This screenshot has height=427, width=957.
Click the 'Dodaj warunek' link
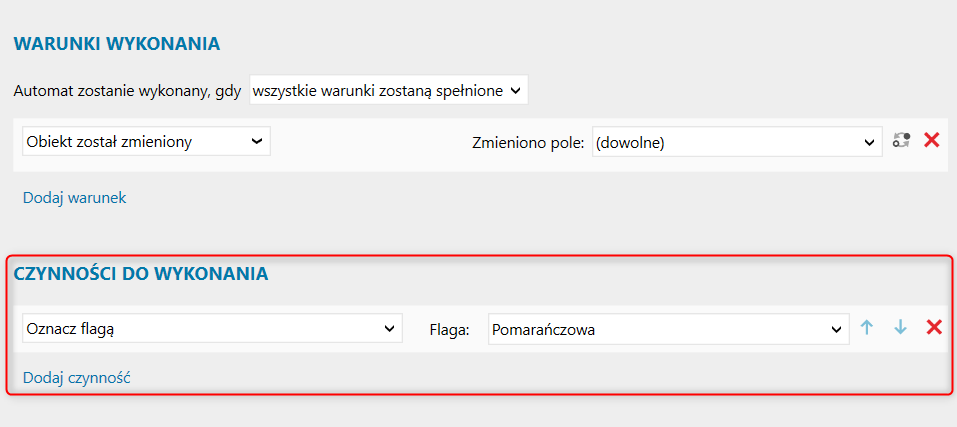(75, 198)
